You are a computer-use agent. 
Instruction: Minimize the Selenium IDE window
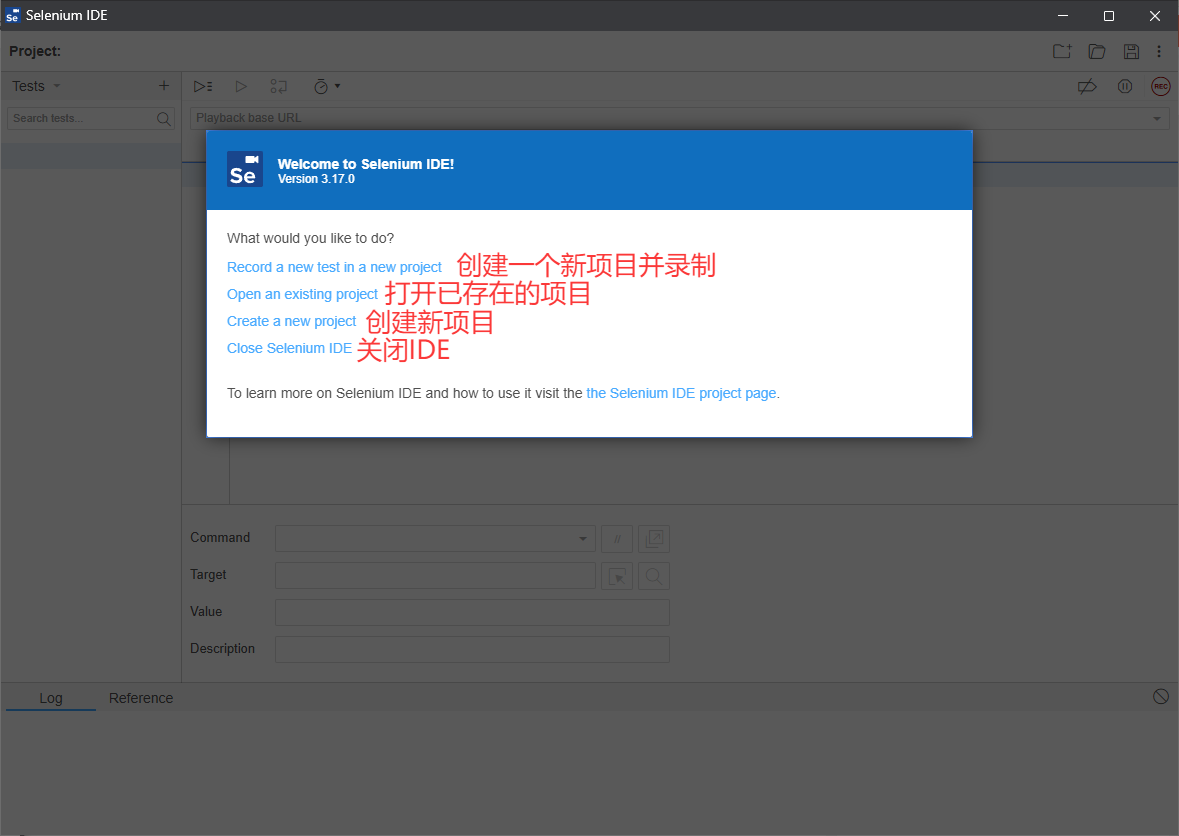point(1063,15)
